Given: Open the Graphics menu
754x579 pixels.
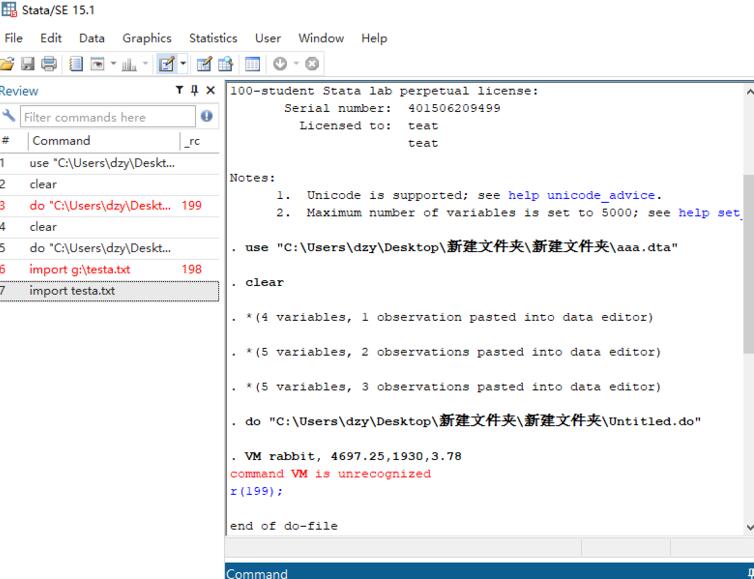Looking at the screenshot, I should pos(147,38).
